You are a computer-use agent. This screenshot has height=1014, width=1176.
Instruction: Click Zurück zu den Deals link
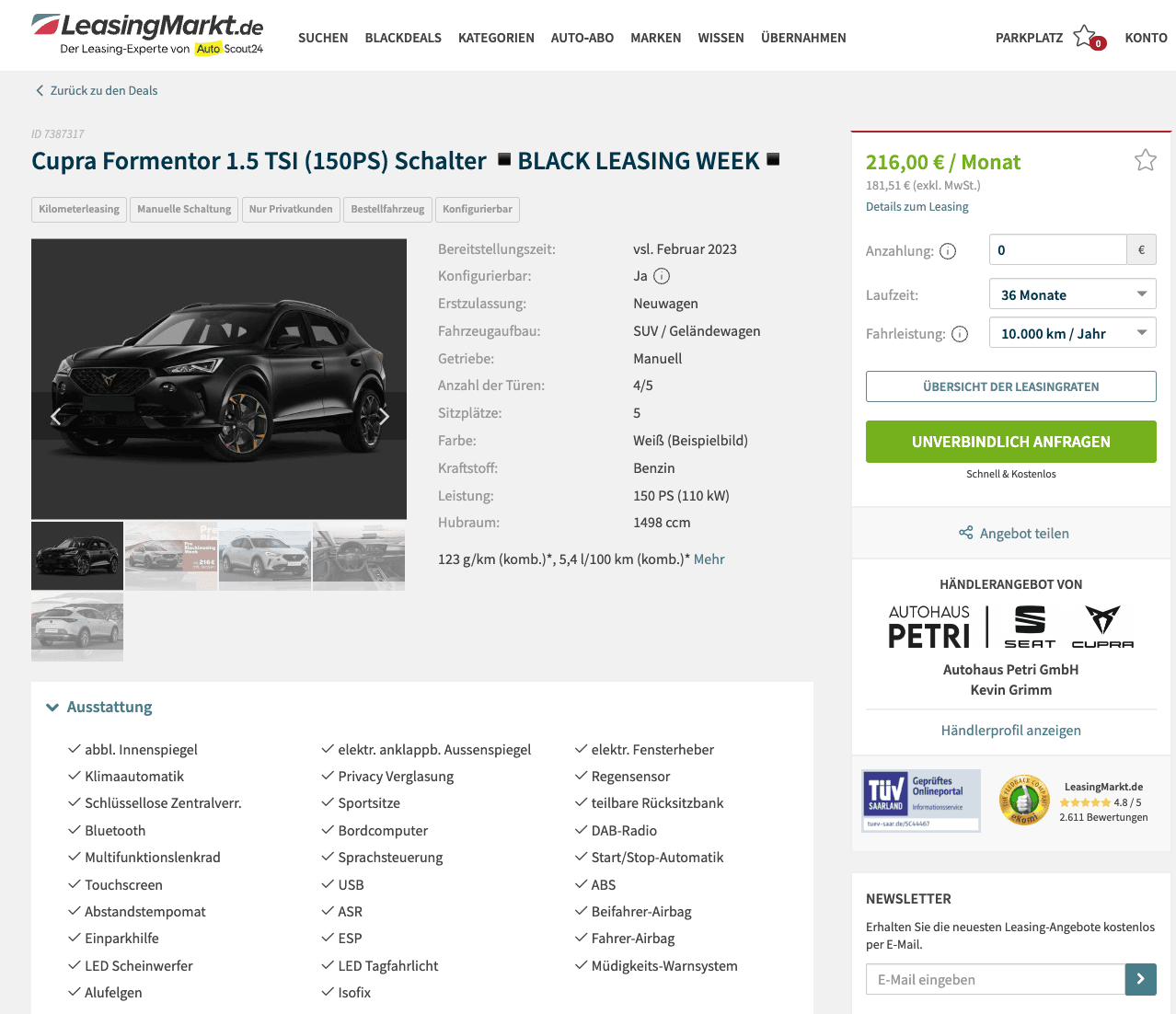[104, 90]
